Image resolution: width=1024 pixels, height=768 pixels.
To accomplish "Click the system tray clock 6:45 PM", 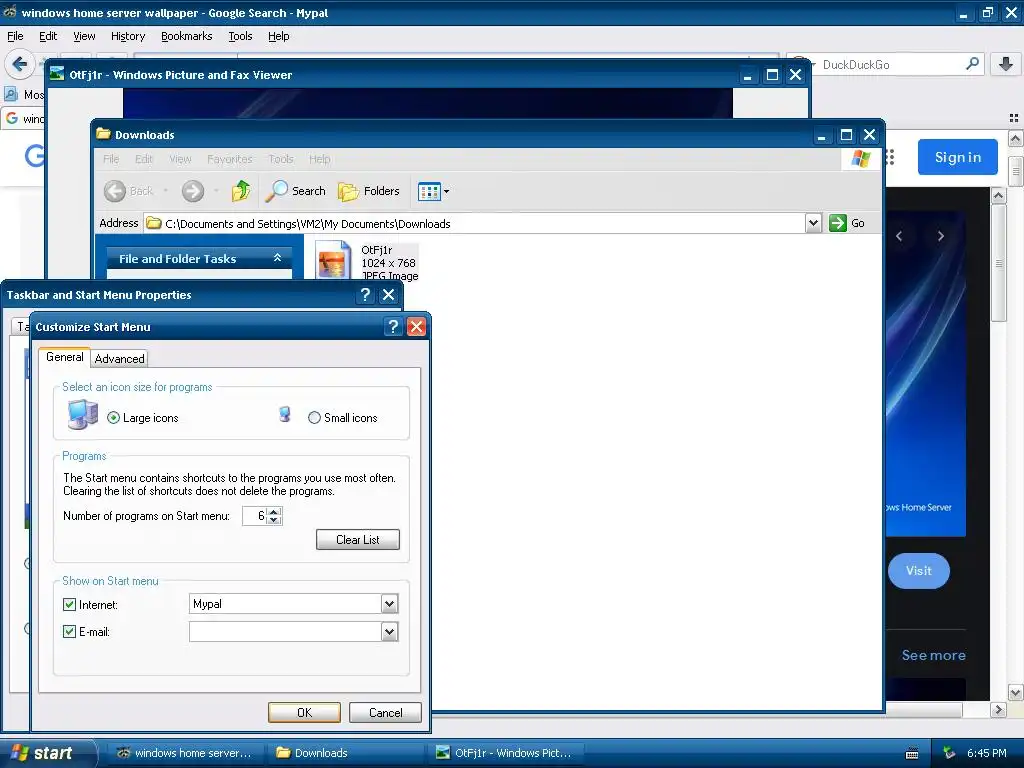I will pos(987,753).
